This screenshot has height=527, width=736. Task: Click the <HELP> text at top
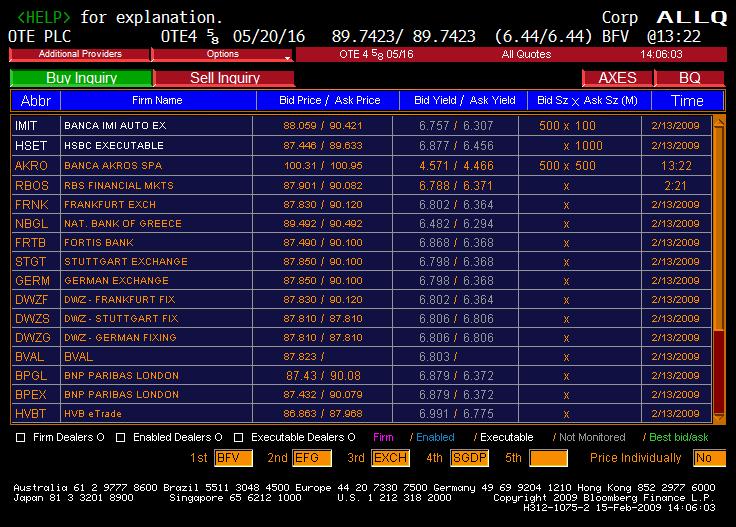[x=44, y=17]
